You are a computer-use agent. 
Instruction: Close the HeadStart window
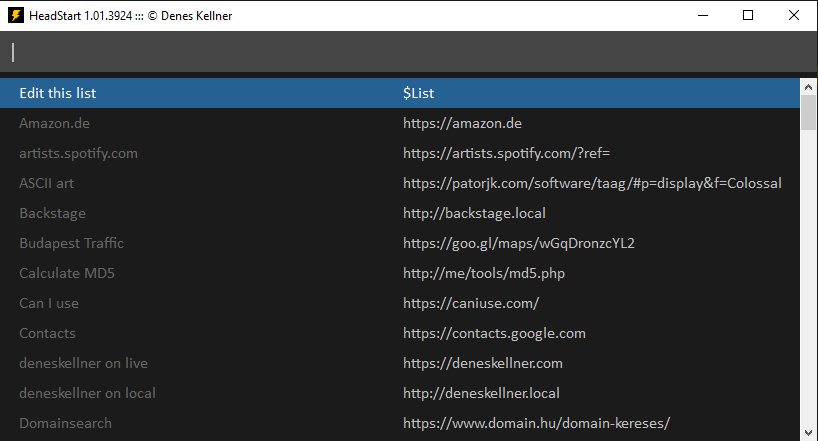tap(793, 15)
